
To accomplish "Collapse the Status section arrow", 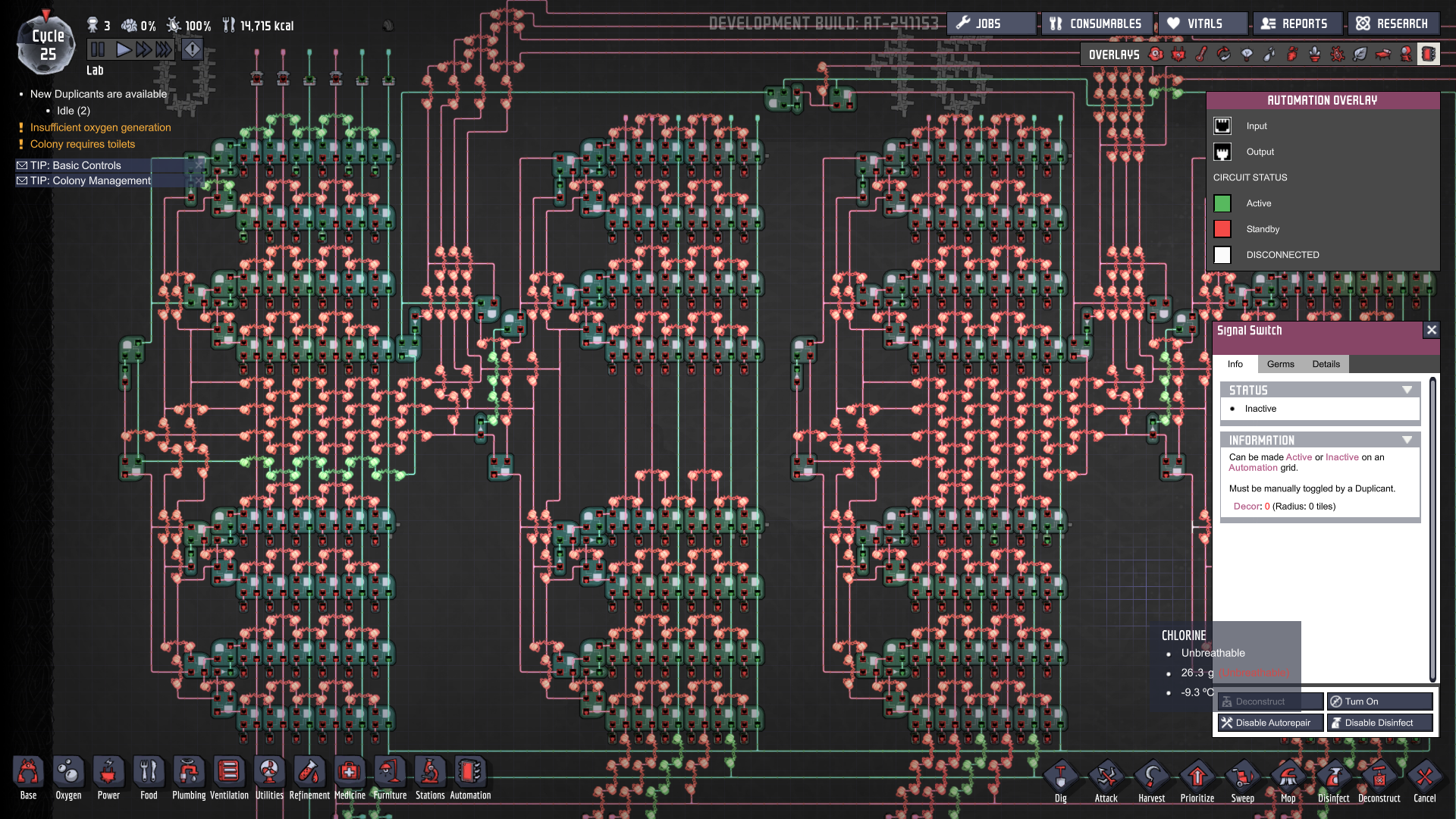I will point(1407,390).
